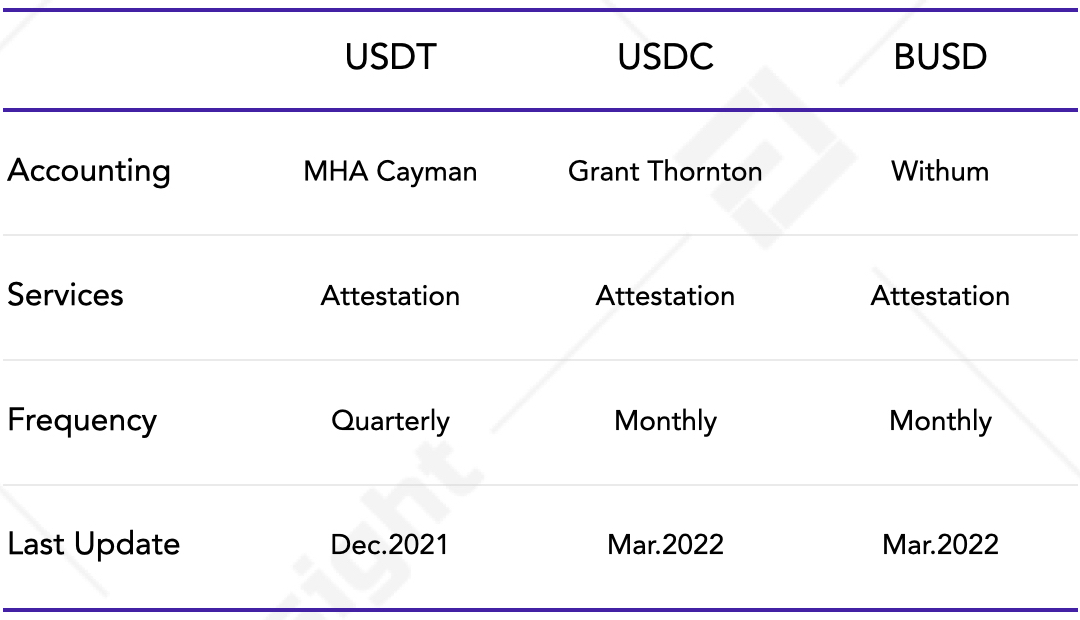Click the Quarterly frequency cell
The image size is (1080, 620).
391,421
